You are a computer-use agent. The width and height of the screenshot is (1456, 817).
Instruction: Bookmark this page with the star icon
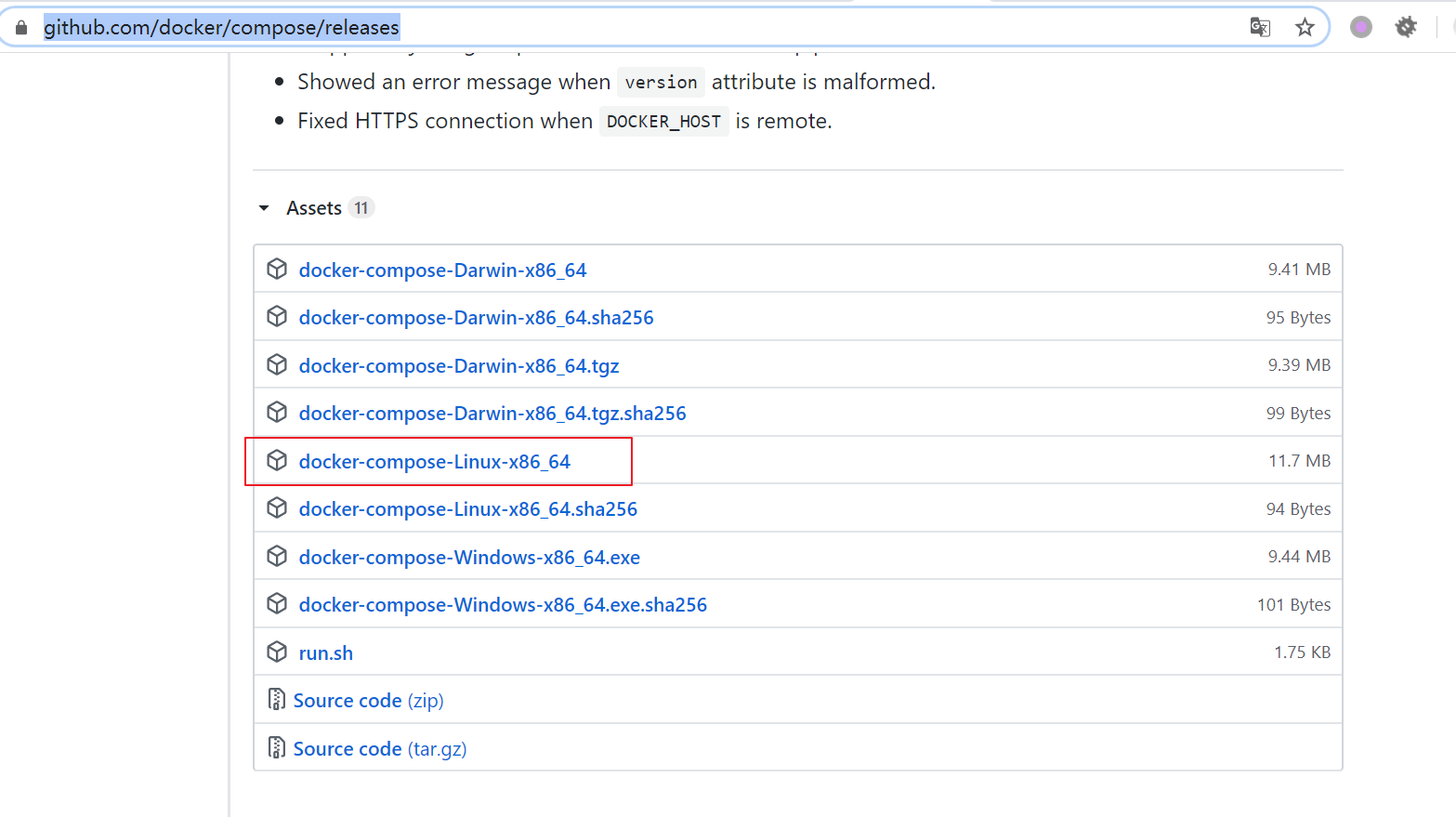coord(1305,27)
